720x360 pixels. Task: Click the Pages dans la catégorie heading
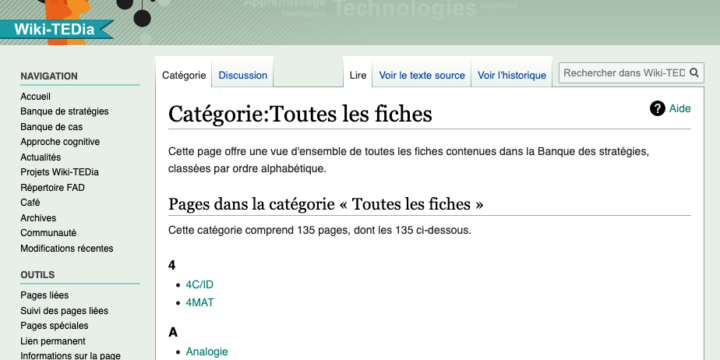326,204
